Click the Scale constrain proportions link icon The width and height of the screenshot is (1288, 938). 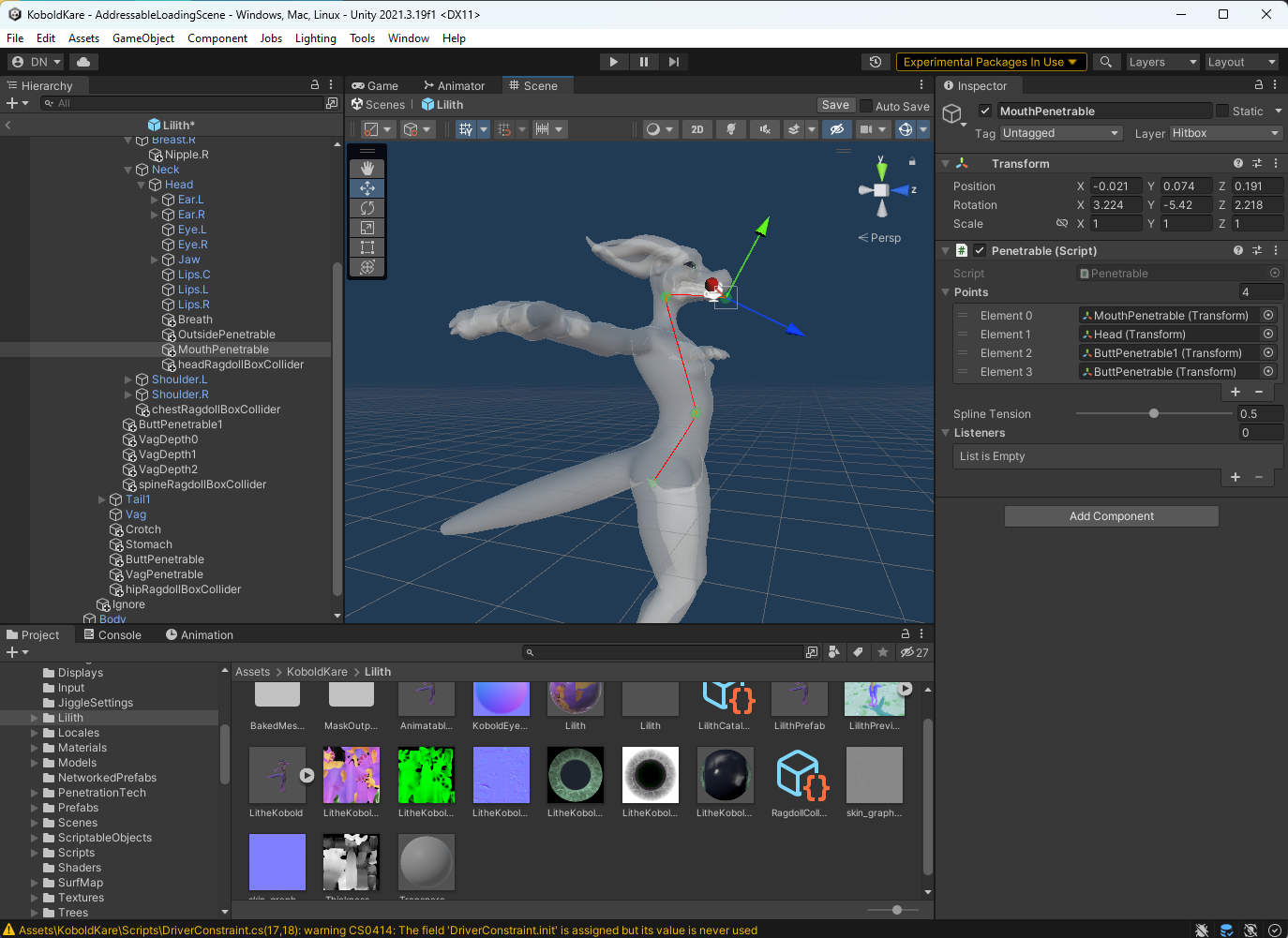1062,224
